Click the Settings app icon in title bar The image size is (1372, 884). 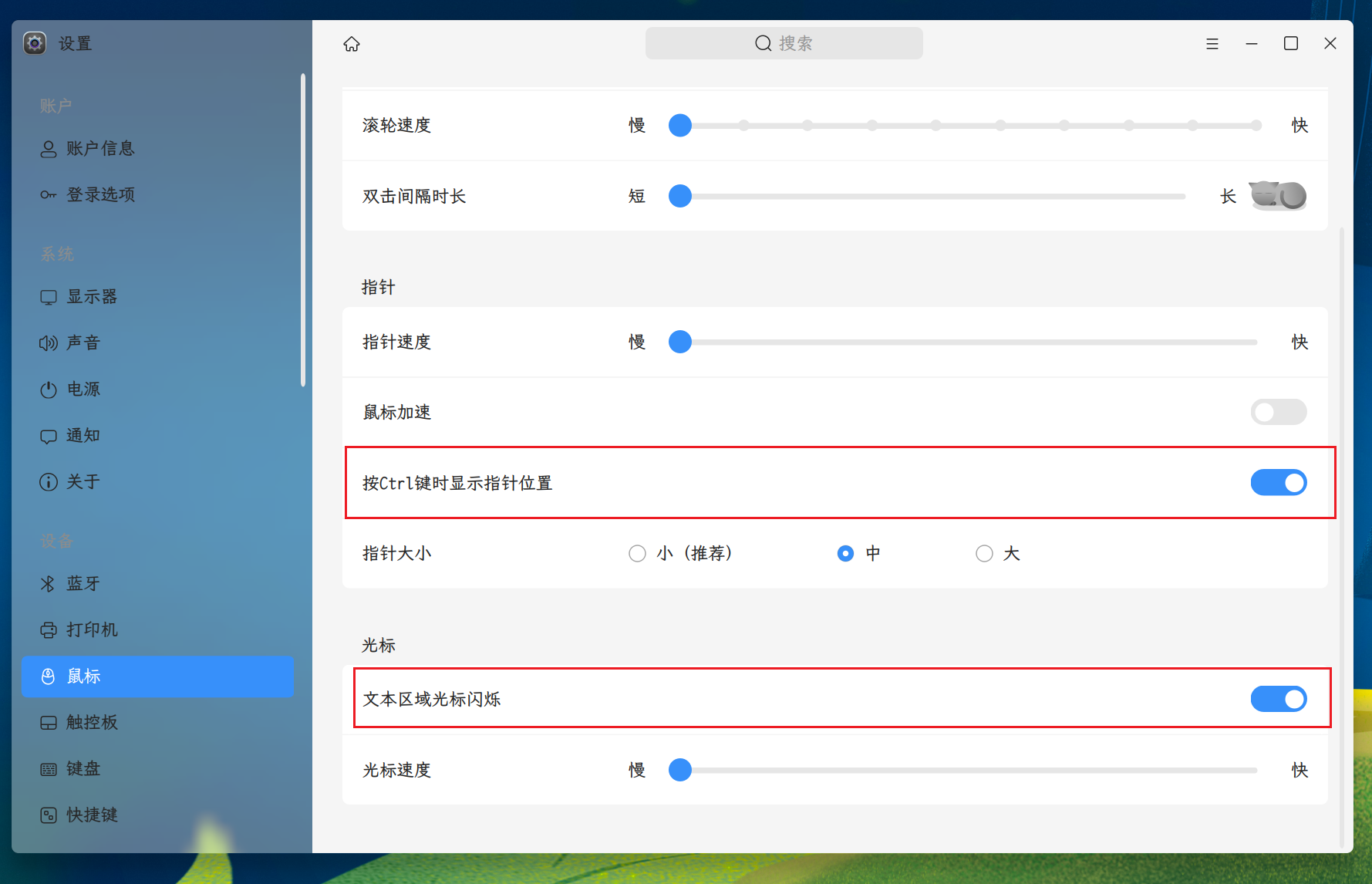tap(35, 43)
